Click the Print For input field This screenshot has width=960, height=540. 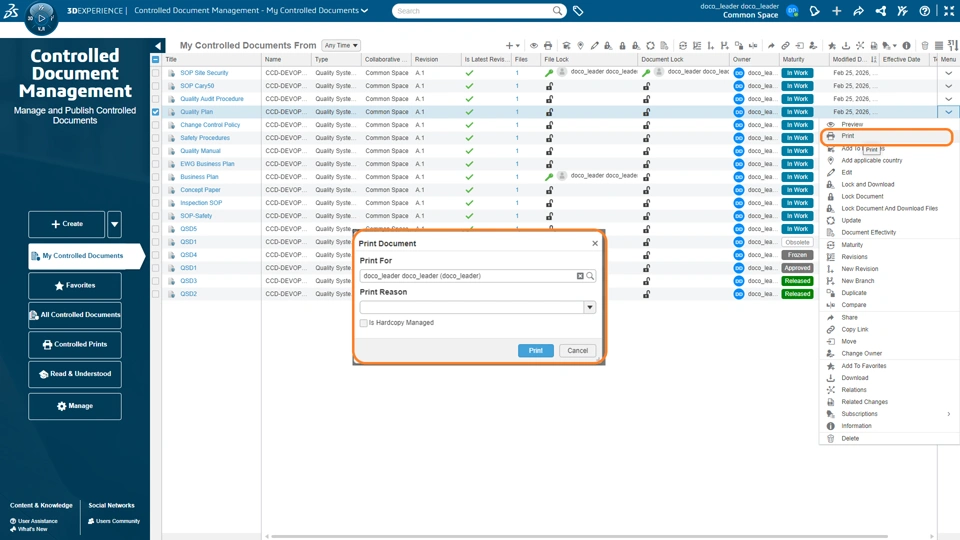click(x=468, y=276)
